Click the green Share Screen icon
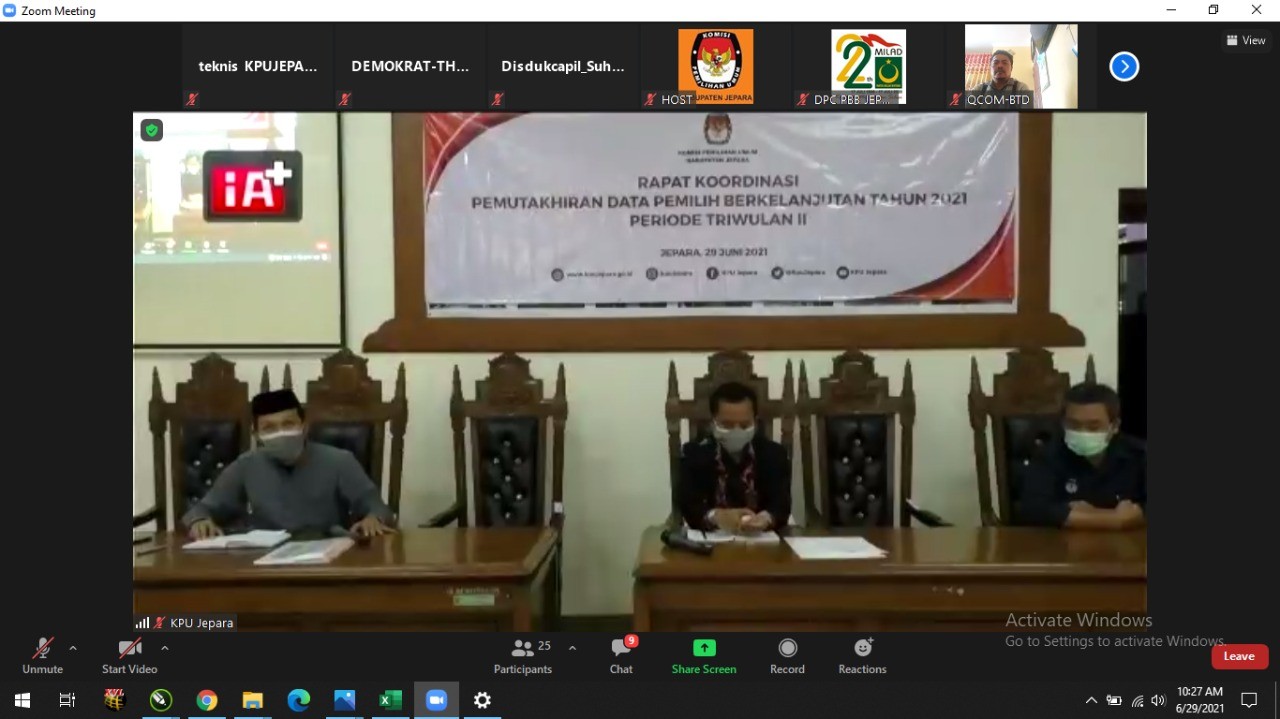The image size is (1280, 719). (704, 648)
